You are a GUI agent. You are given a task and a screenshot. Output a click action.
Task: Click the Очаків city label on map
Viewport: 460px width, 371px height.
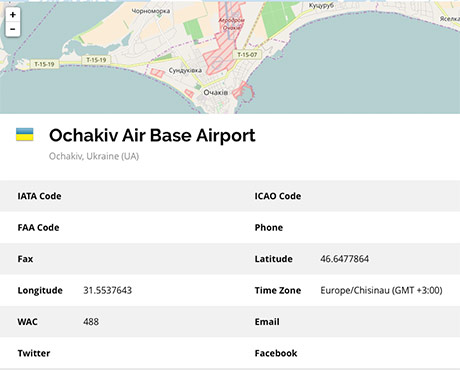(216, 92)
